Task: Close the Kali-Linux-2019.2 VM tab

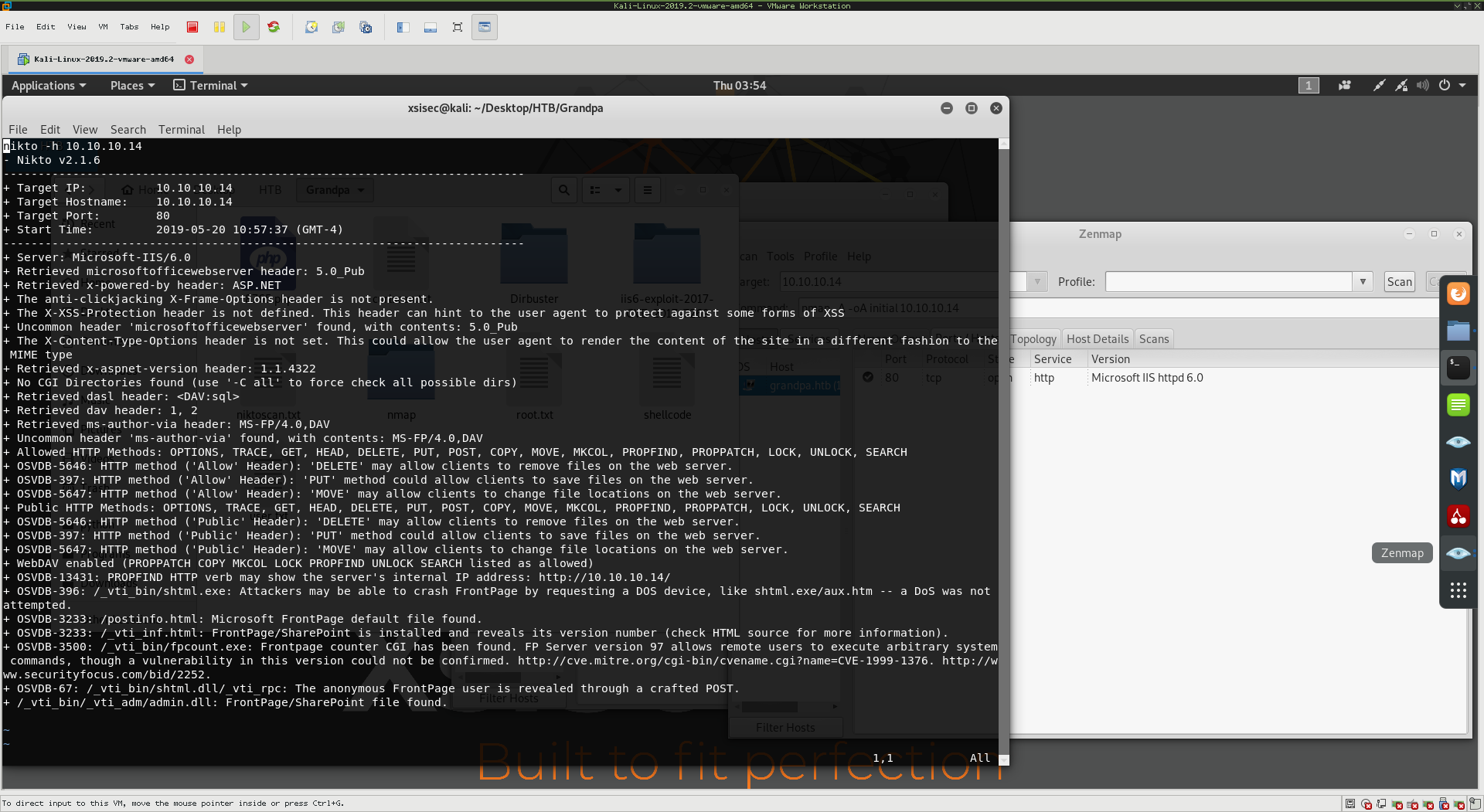Action: click(x=189, y=59)
